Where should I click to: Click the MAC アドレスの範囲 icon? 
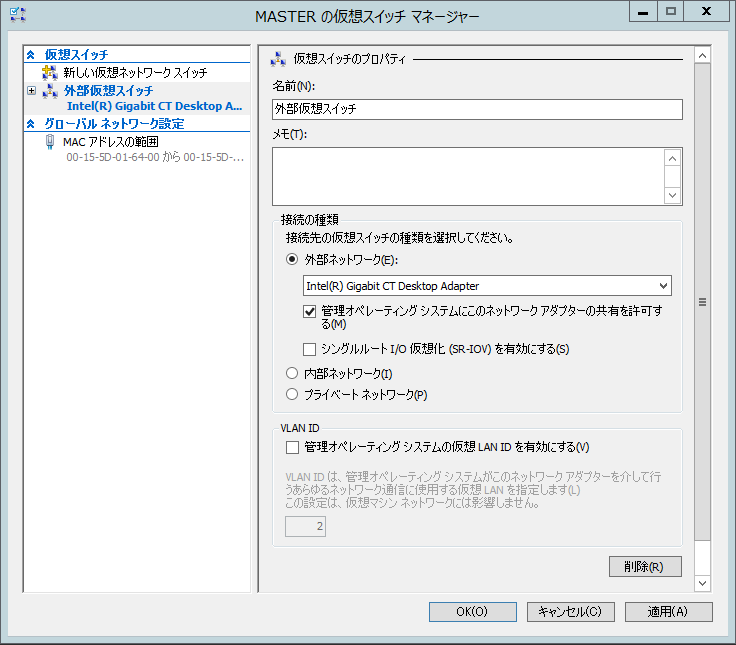click(50, 141)
